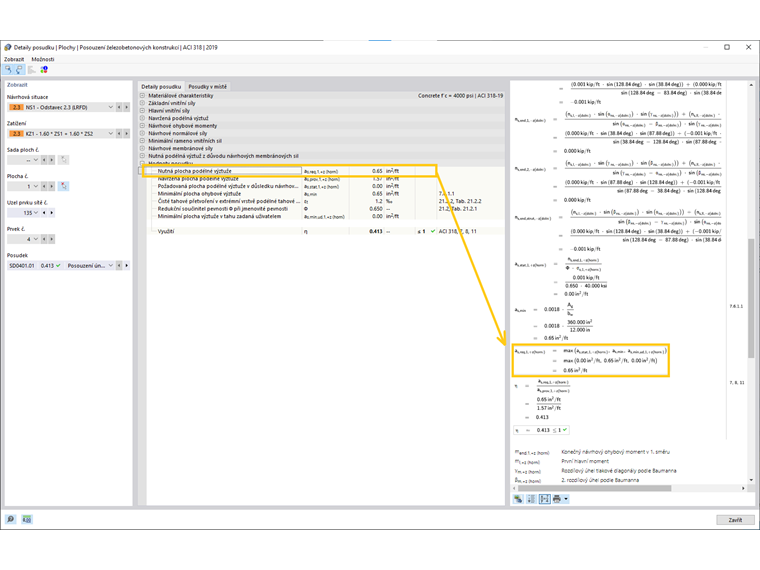Click the formula panel scroll-down arrow
The image size is (760, 570).
coord(751,480)
